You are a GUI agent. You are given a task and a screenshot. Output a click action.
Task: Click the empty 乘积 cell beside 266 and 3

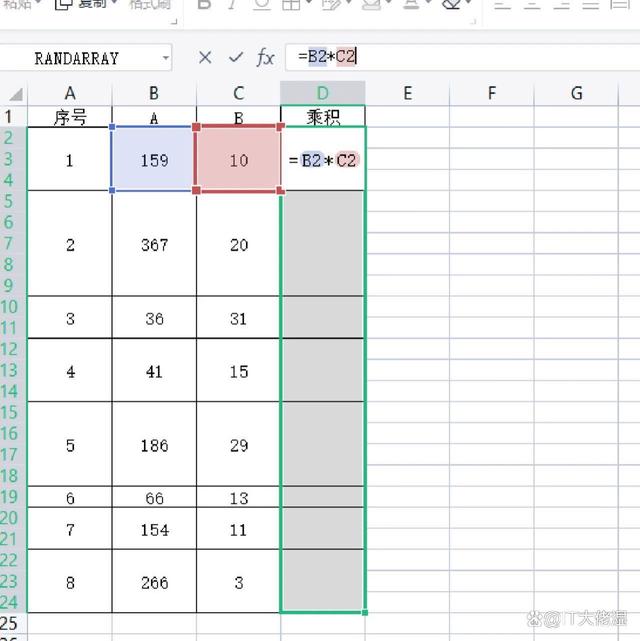pyautogui.click(x=323, y=582)
